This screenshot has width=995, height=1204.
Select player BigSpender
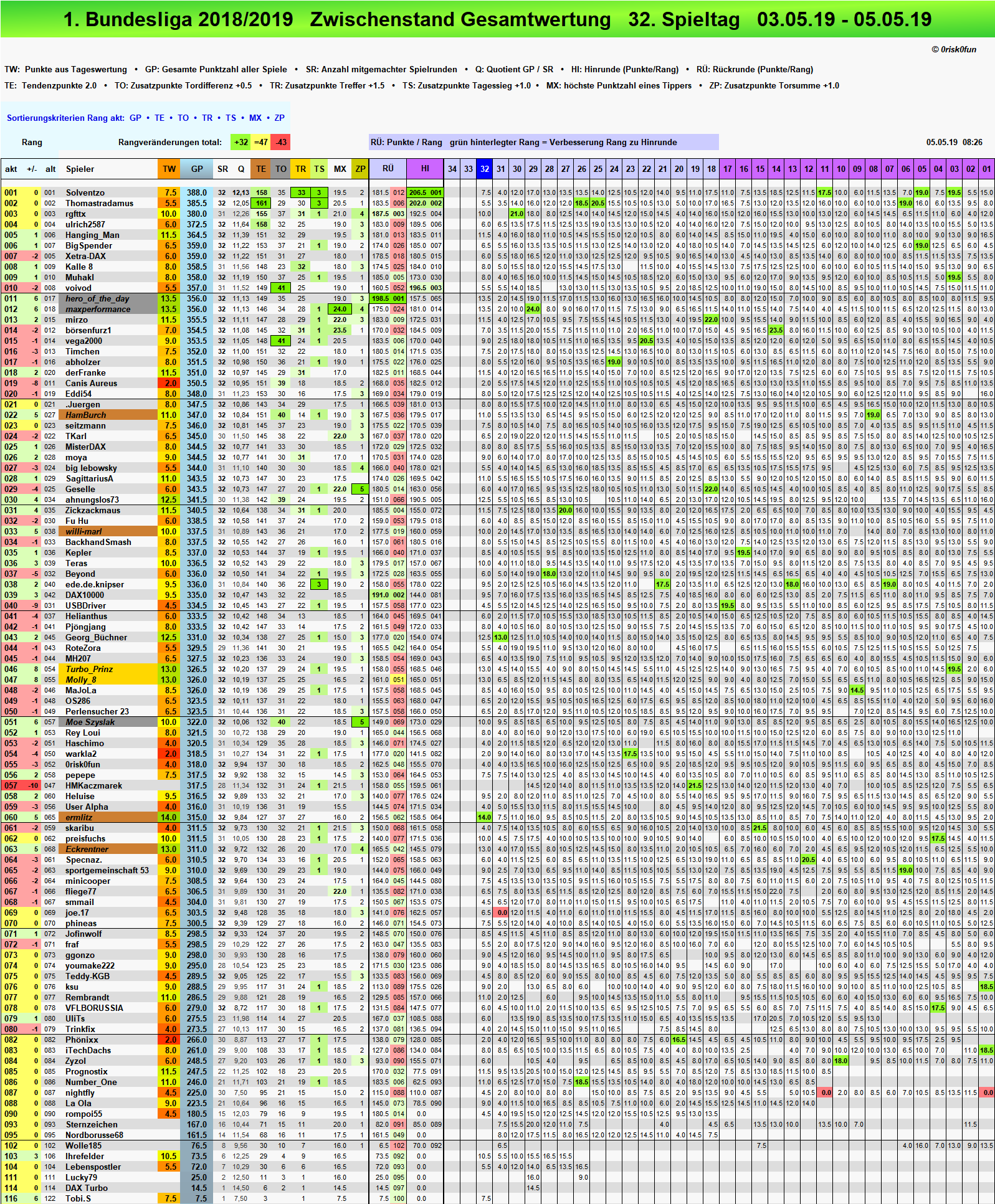pos(89,245)
